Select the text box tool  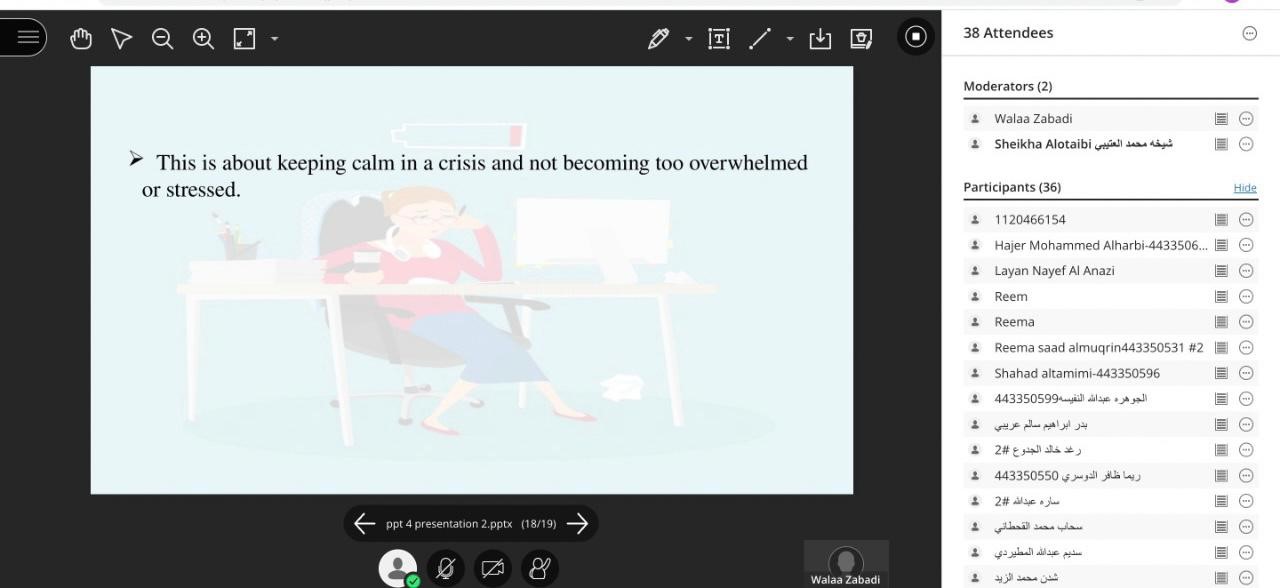[719, 38]
